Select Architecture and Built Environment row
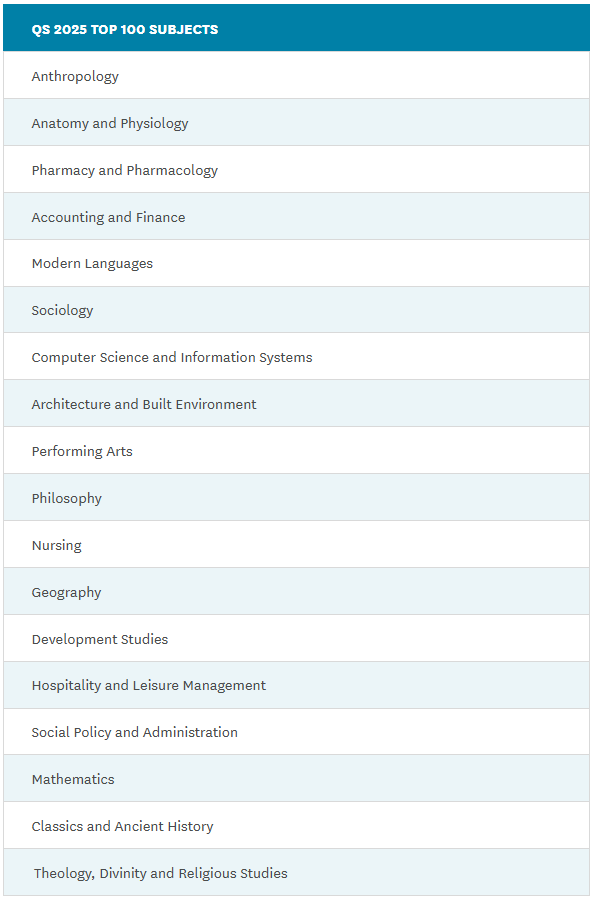The width and height of the screenshot is (593, 900). [296, 404]
